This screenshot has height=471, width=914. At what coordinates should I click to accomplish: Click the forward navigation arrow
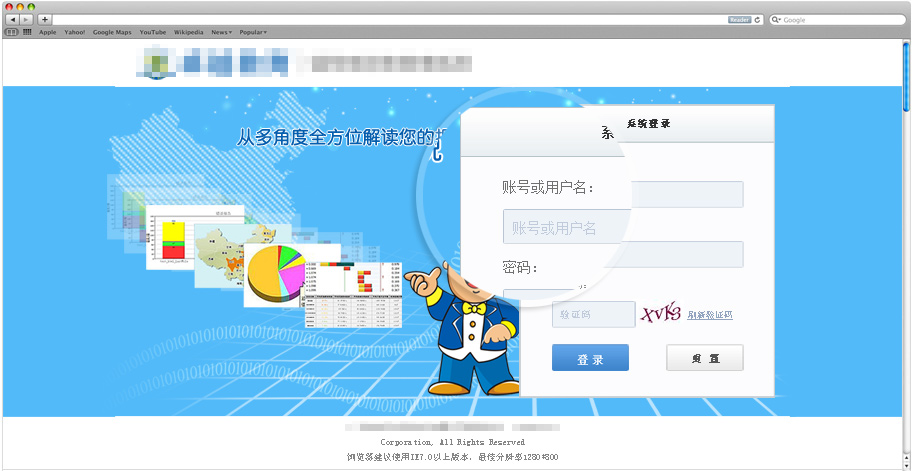(x=27, y=20)
